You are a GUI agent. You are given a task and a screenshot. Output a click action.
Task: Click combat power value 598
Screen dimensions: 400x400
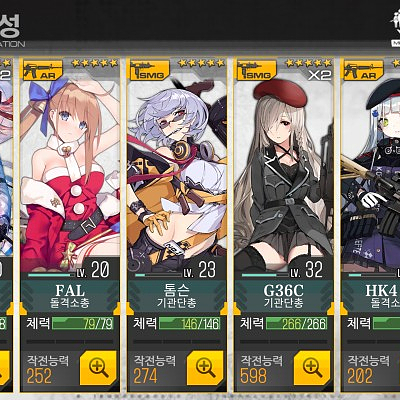point(253,376)
